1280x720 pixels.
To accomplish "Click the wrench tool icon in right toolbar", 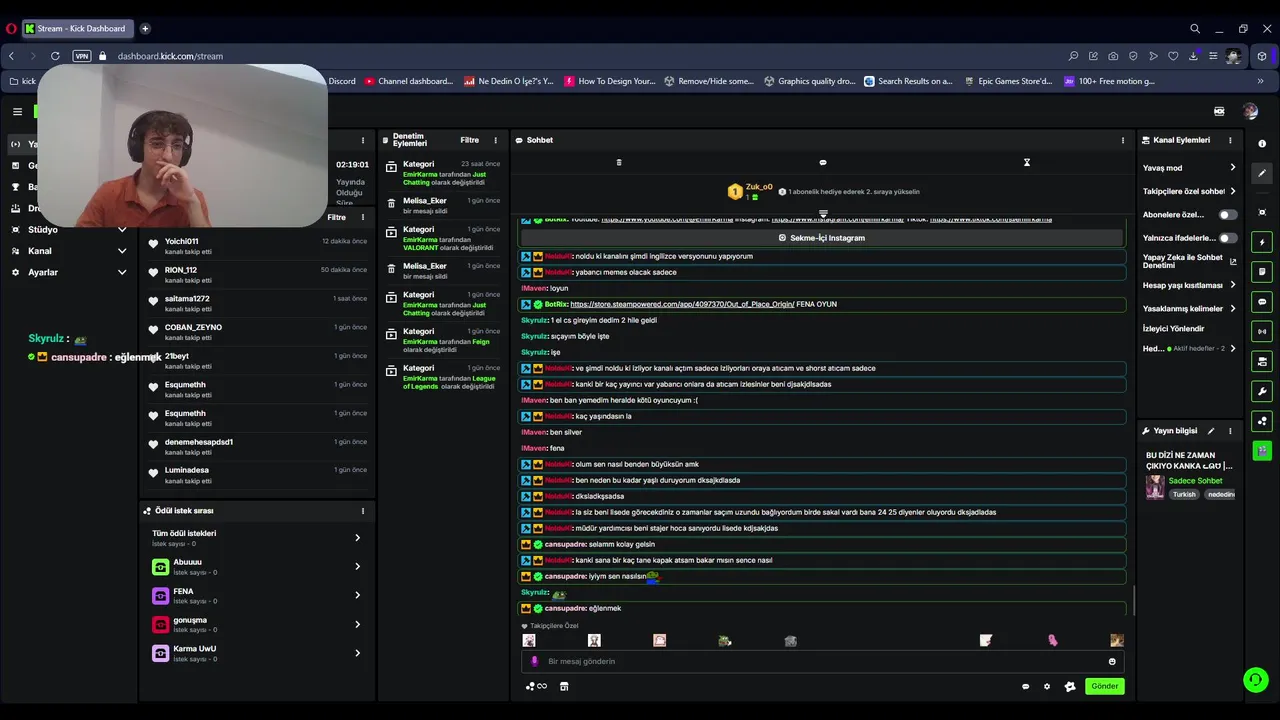I will pyautogui.click(x=1262, y=391).
